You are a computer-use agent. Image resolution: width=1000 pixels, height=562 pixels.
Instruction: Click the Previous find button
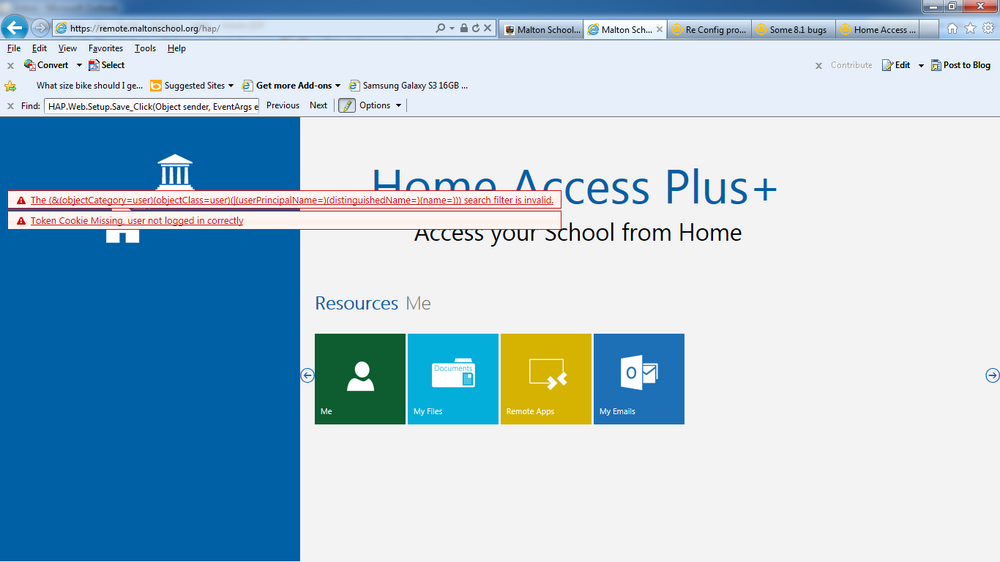[283, 106]
